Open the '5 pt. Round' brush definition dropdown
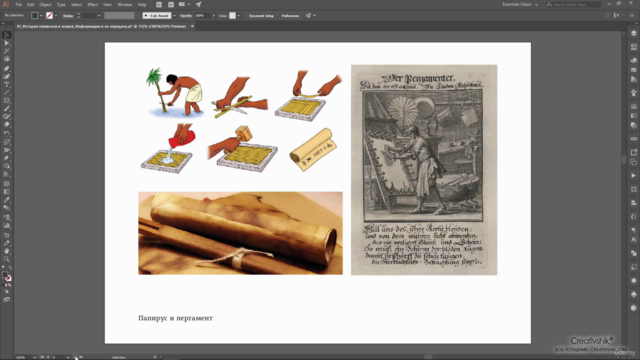The height and width of the screenshot is (360, 640). pyautogui.click(x=174, y=16)
